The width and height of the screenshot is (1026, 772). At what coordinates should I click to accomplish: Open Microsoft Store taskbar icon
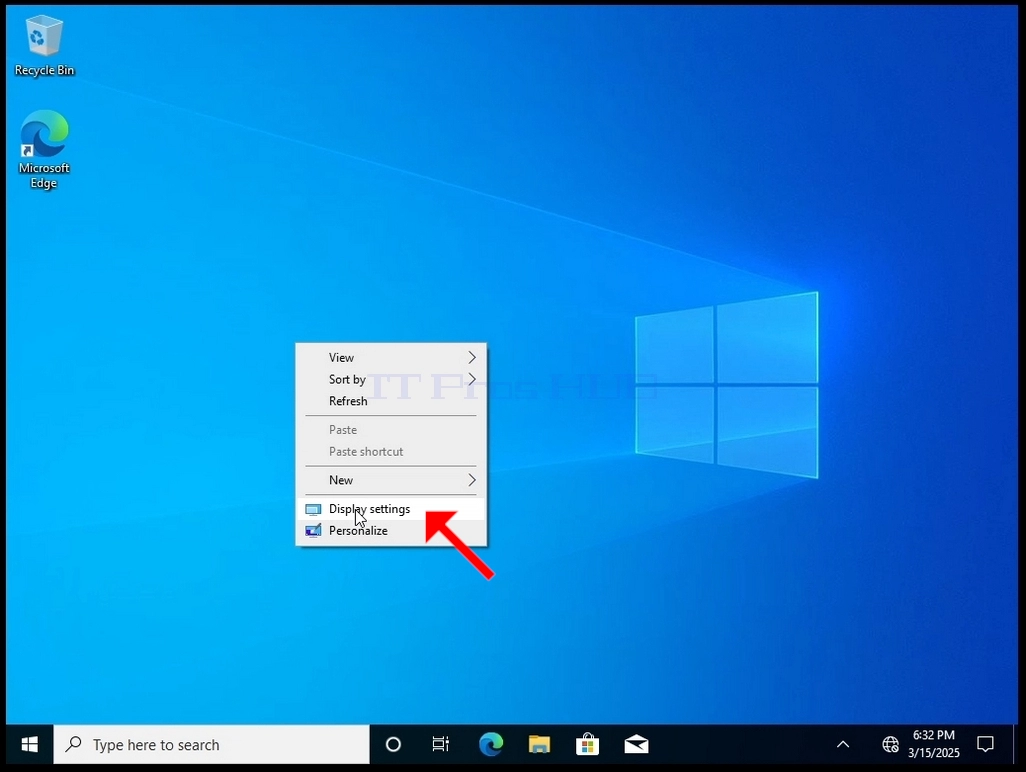pos(588,744)
